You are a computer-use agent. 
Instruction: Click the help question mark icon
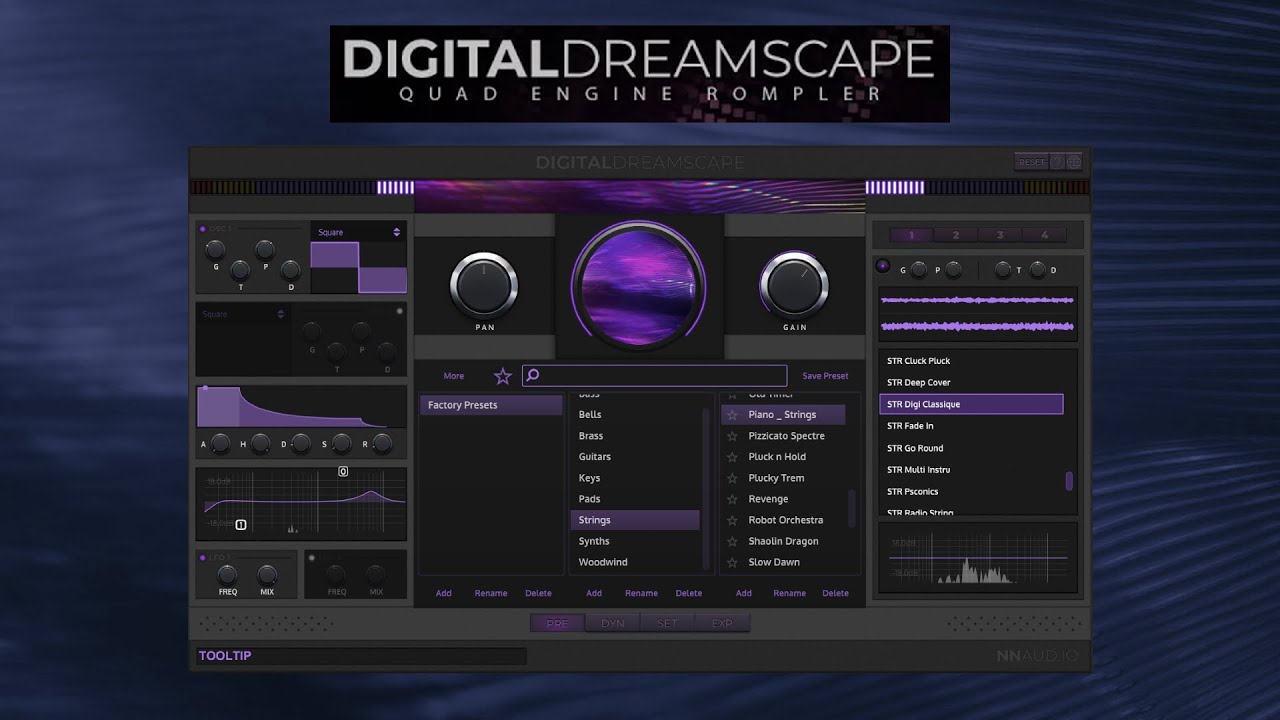1057,162
